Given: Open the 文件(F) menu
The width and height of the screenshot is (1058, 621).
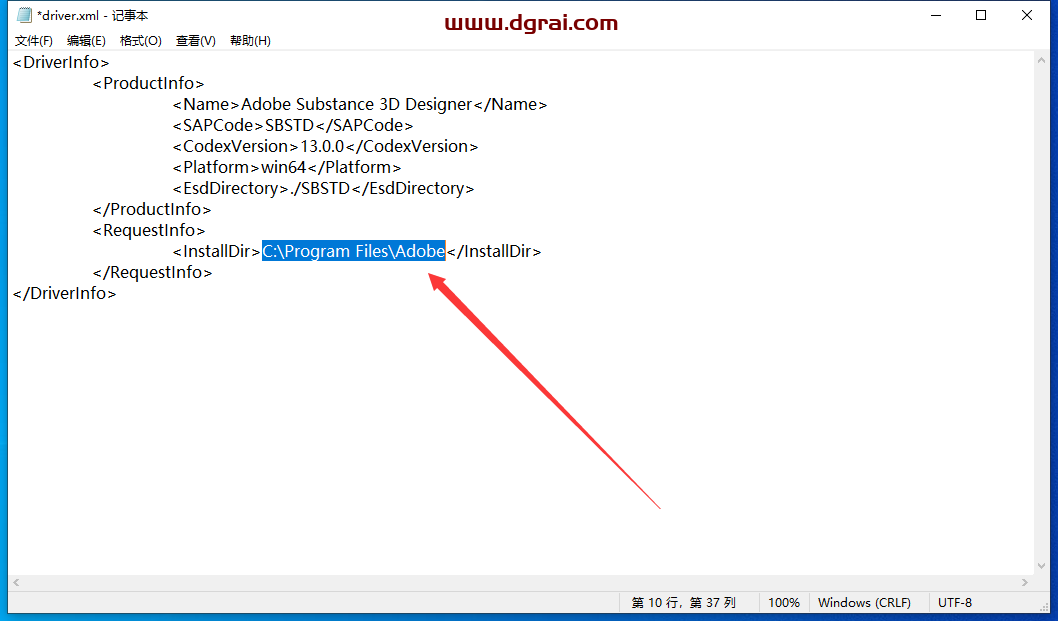Looking at the screenshot, I should [34, 40].
